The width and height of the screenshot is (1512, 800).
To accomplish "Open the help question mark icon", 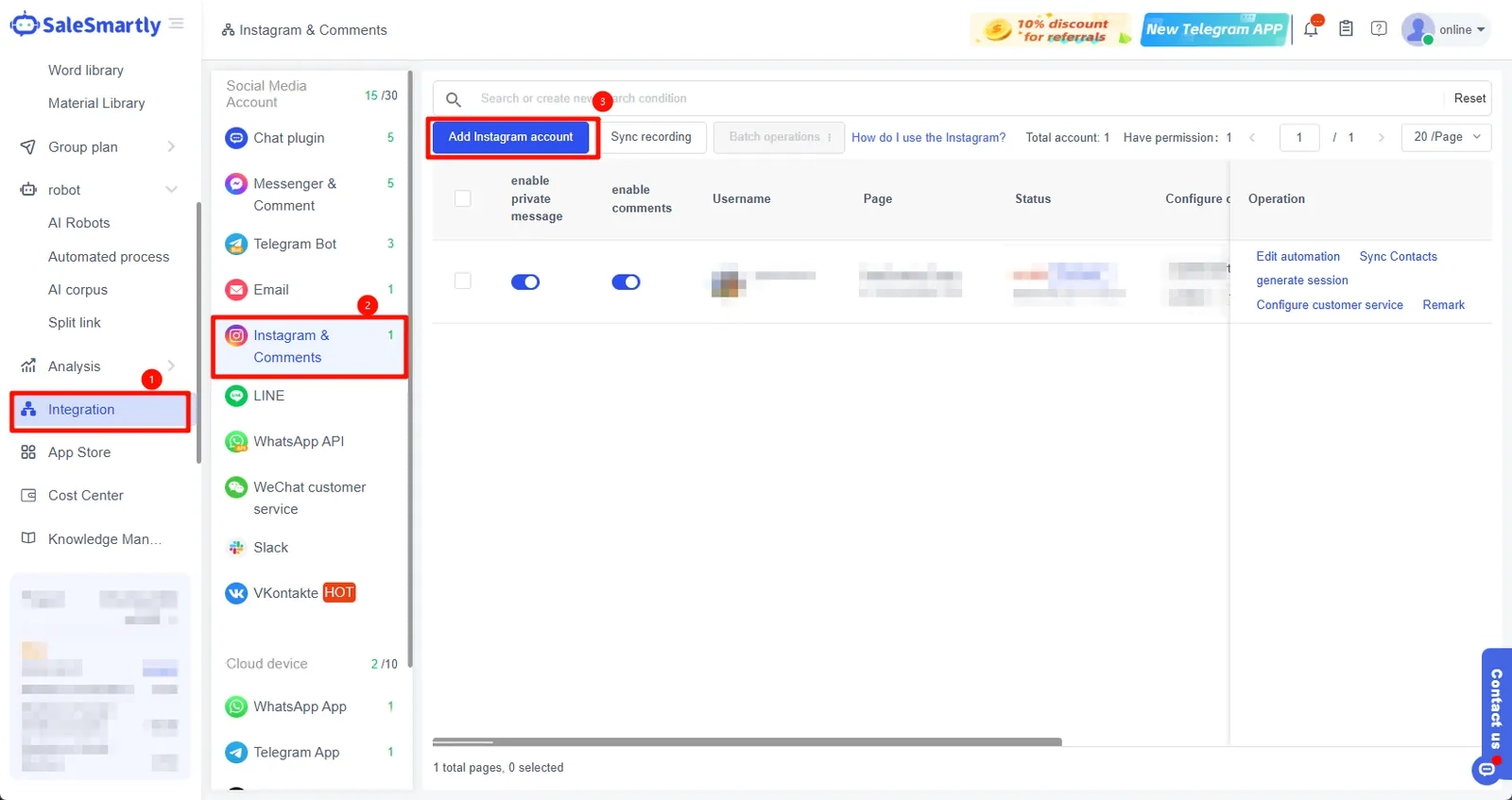I will pos(1379,29).
